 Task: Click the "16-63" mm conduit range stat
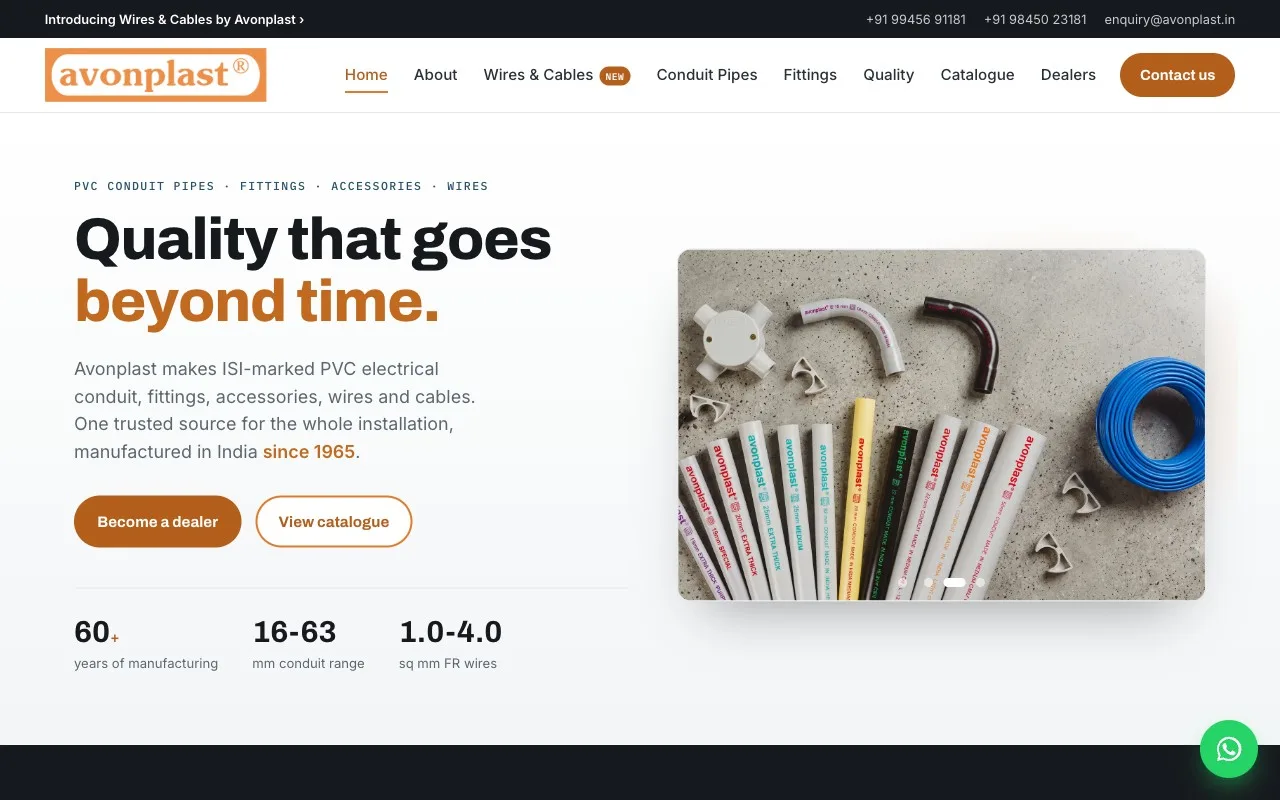[x=294, y=632]
